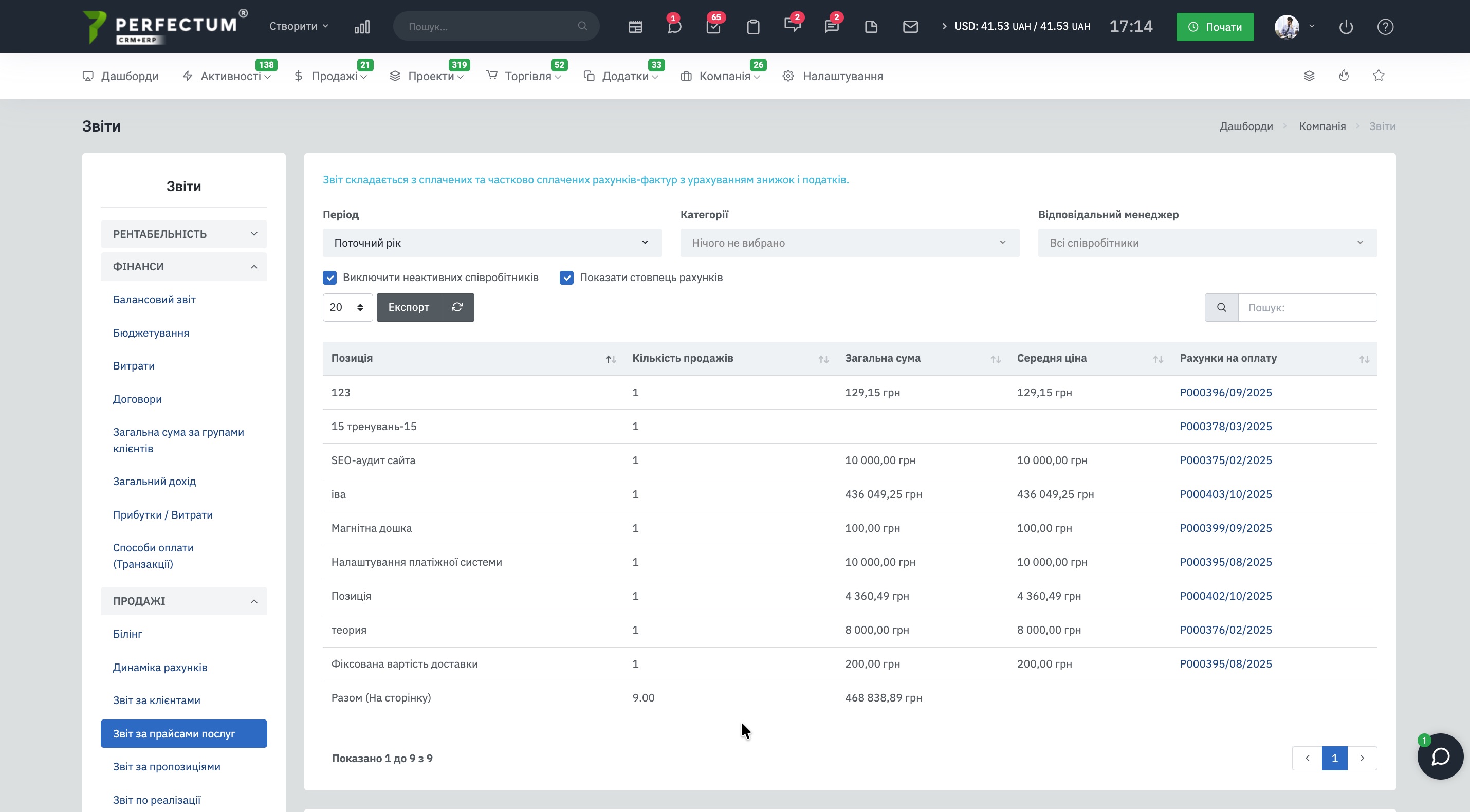Open the live chat bubble widget
Image resolution: width=1470 pixels, height=812 pixels.
[x=1440, y=756]
